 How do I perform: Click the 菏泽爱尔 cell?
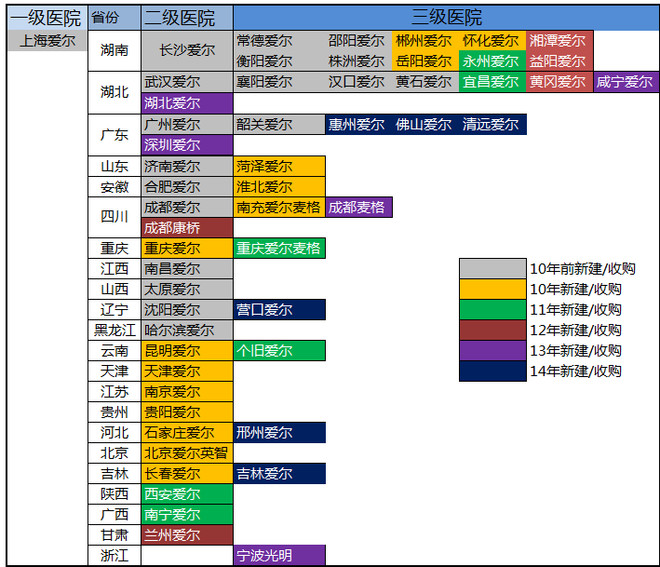click(279, 166)
